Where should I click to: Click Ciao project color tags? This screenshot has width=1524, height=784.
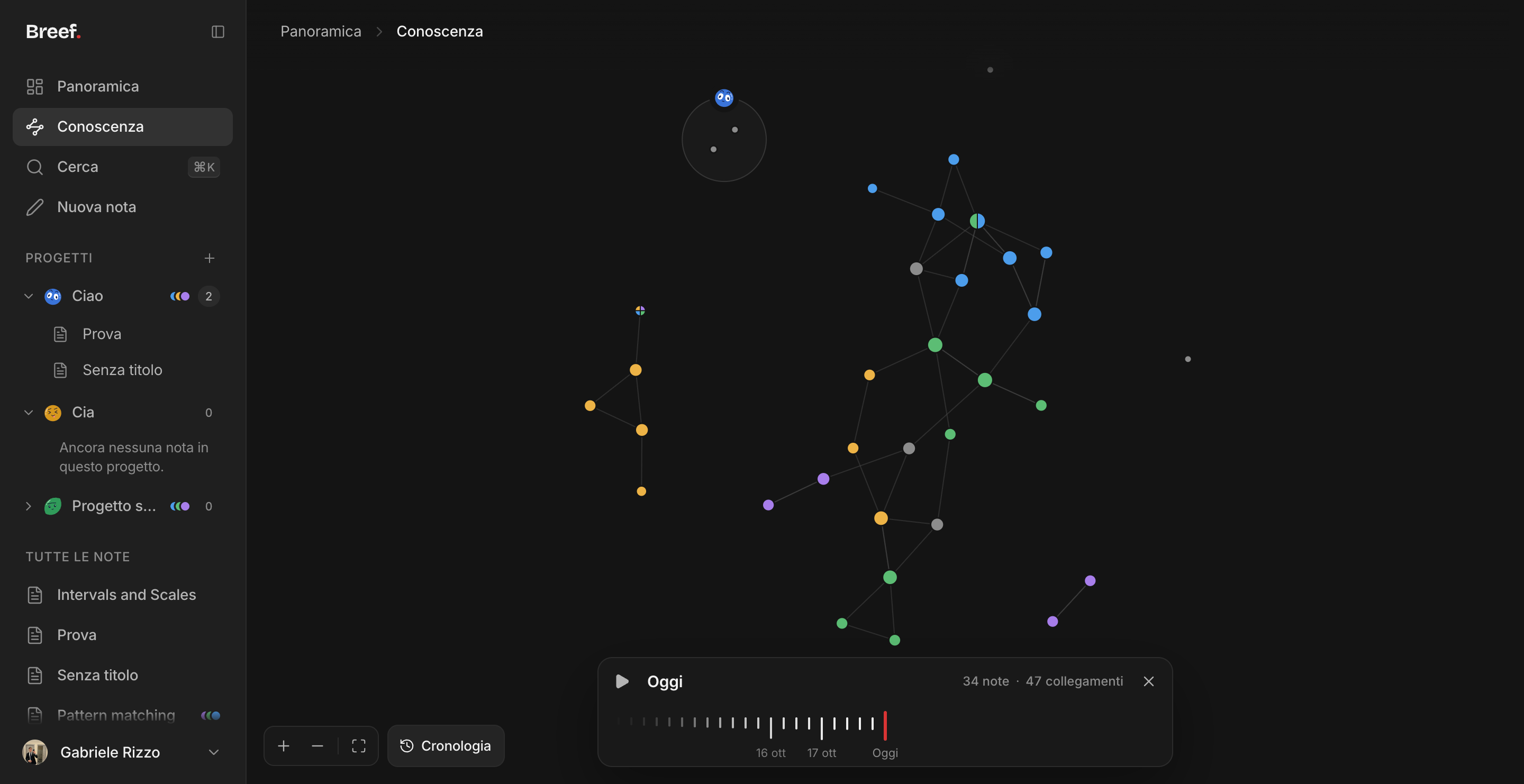[x=180, y=296]
